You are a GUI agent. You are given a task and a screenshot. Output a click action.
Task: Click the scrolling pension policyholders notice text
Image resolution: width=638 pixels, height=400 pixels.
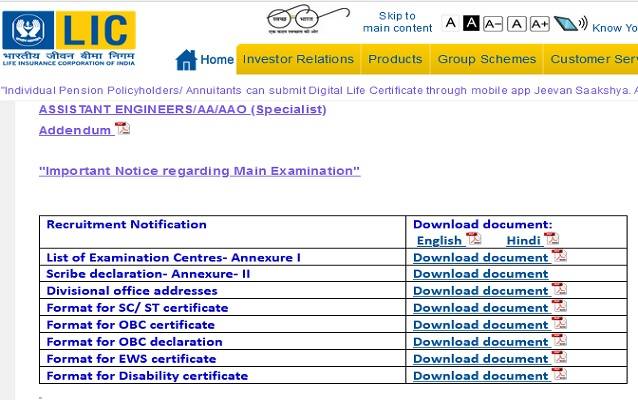coord(319,90)
